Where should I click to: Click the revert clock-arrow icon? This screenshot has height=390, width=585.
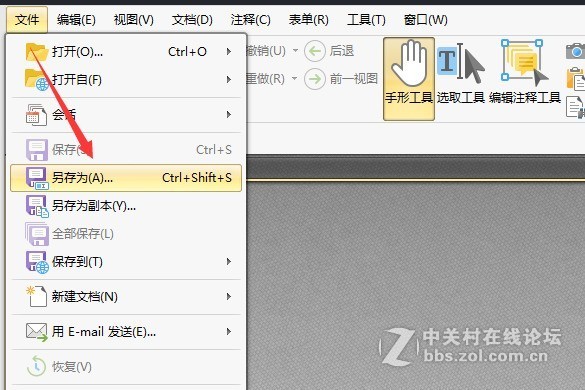pos(36,366)
